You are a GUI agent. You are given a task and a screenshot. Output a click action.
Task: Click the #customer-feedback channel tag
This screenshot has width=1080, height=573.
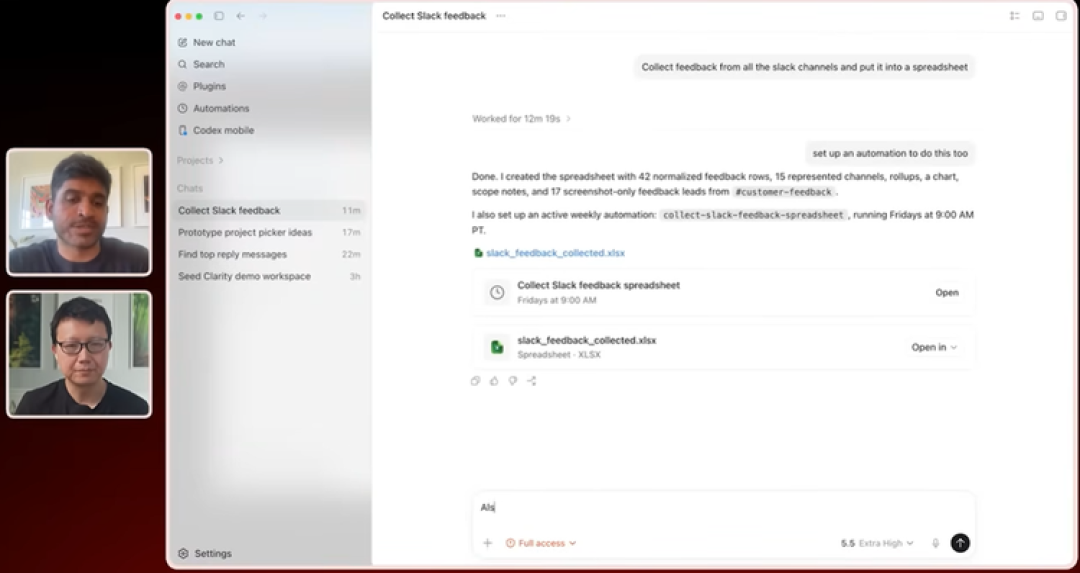(784, 192)
